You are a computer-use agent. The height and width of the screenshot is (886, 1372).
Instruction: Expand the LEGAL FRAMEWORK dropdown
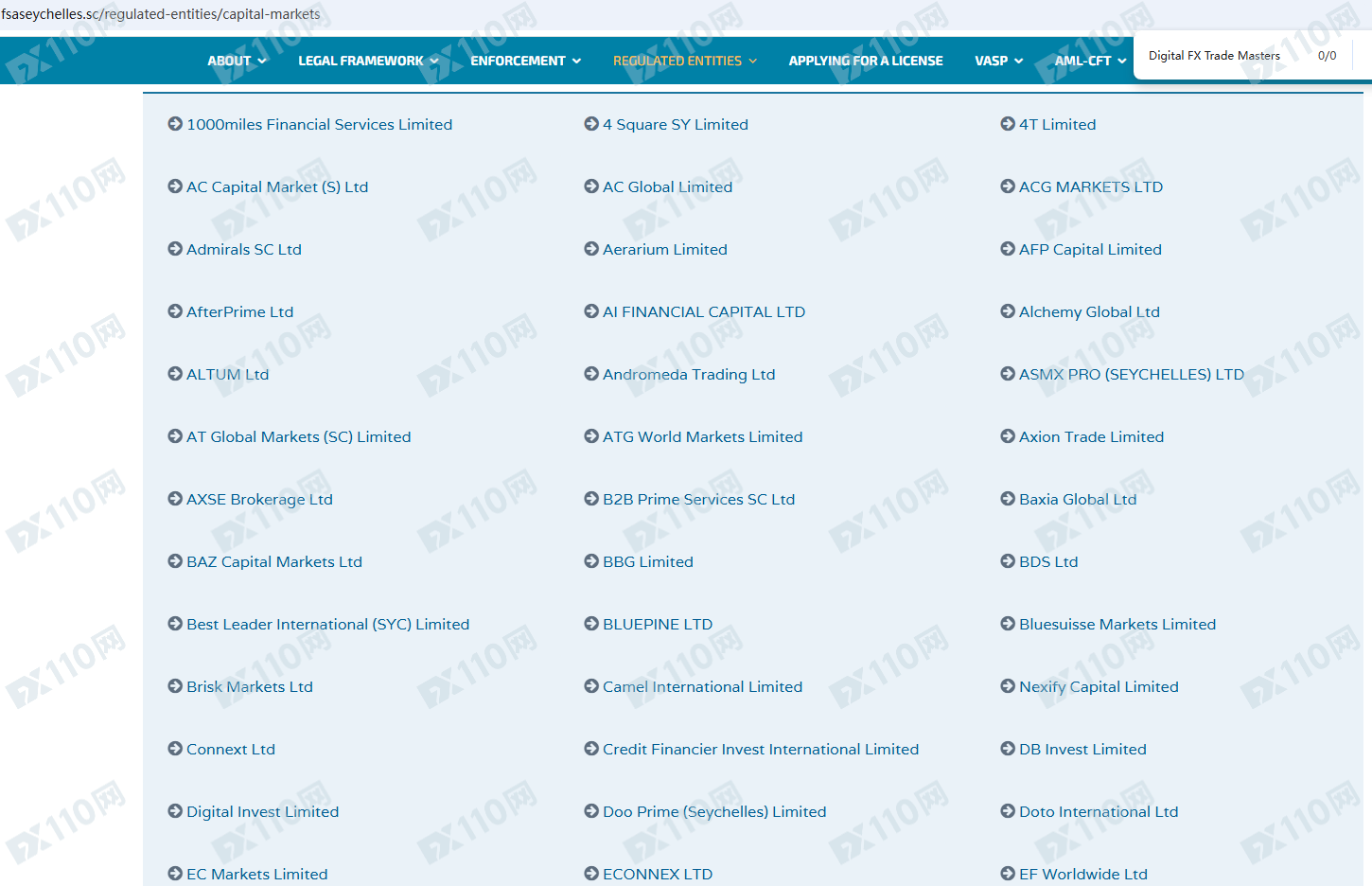pos(368,61)
